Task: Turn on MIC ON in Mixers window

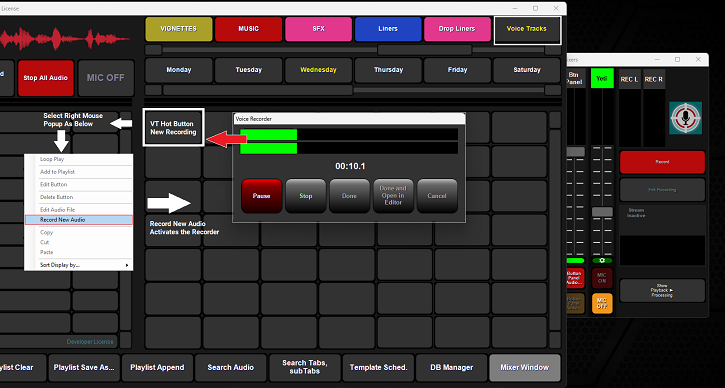Action: tap(602, 278)
